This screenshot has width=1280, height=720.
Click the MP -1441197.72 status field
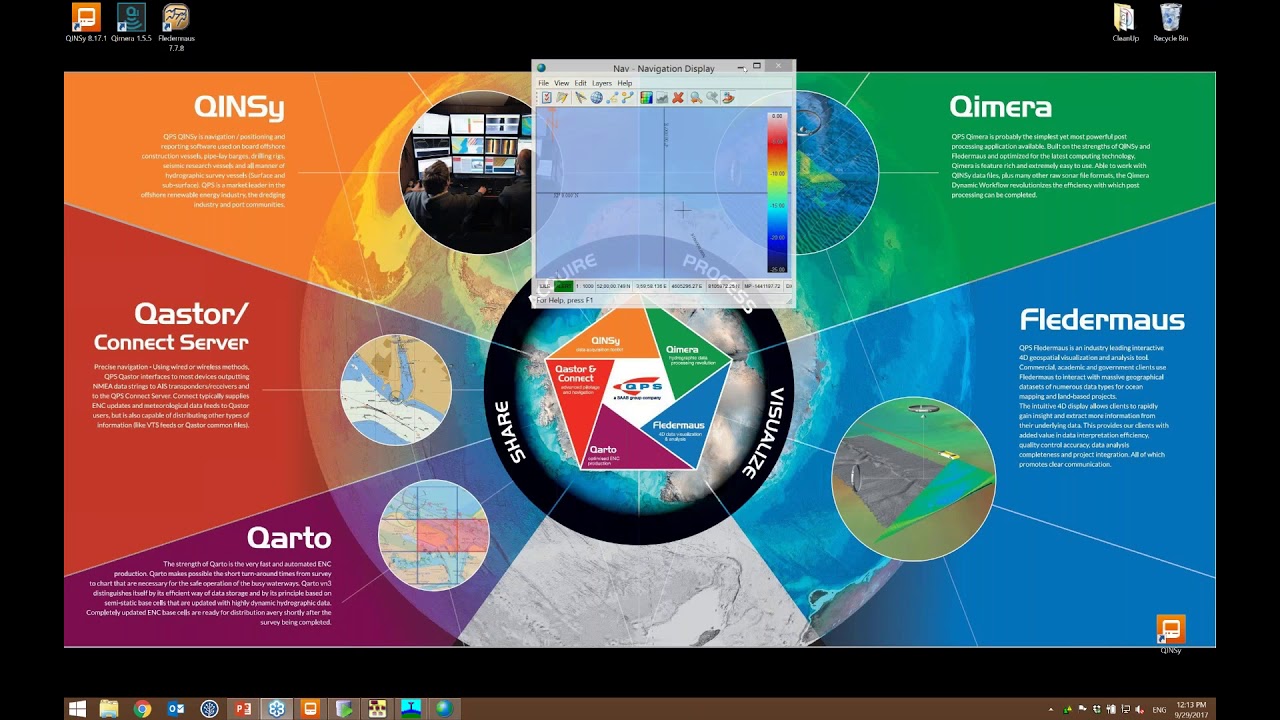[762, 286]
